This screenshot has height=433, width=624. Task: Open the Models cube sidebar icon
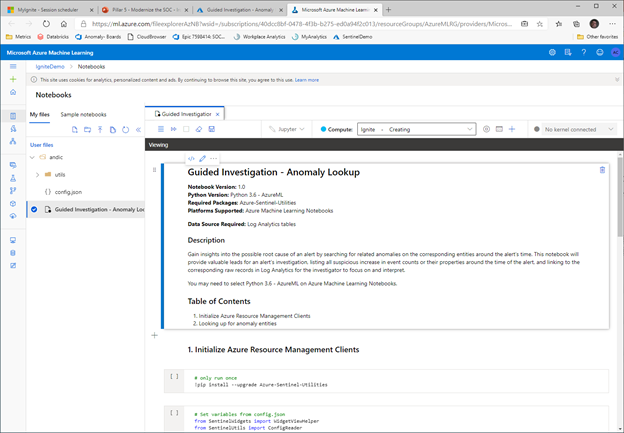13,203
